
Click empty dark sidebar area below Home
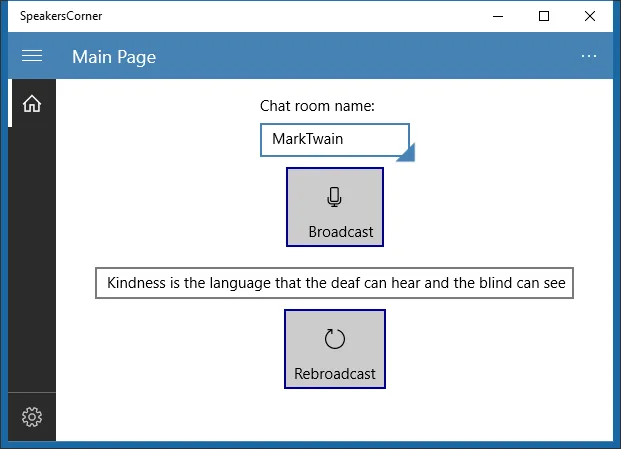32,257
